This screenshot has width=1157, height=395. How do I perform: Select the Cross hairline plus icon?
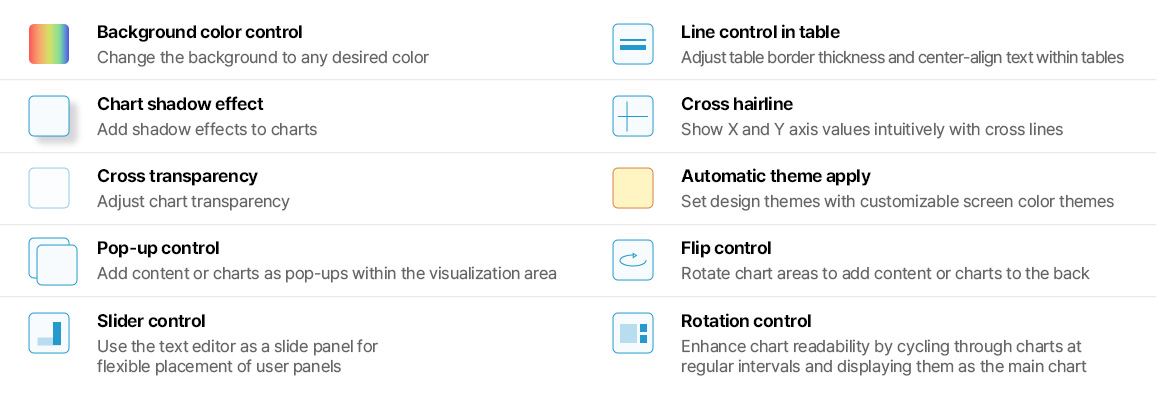tap(633, 116)
